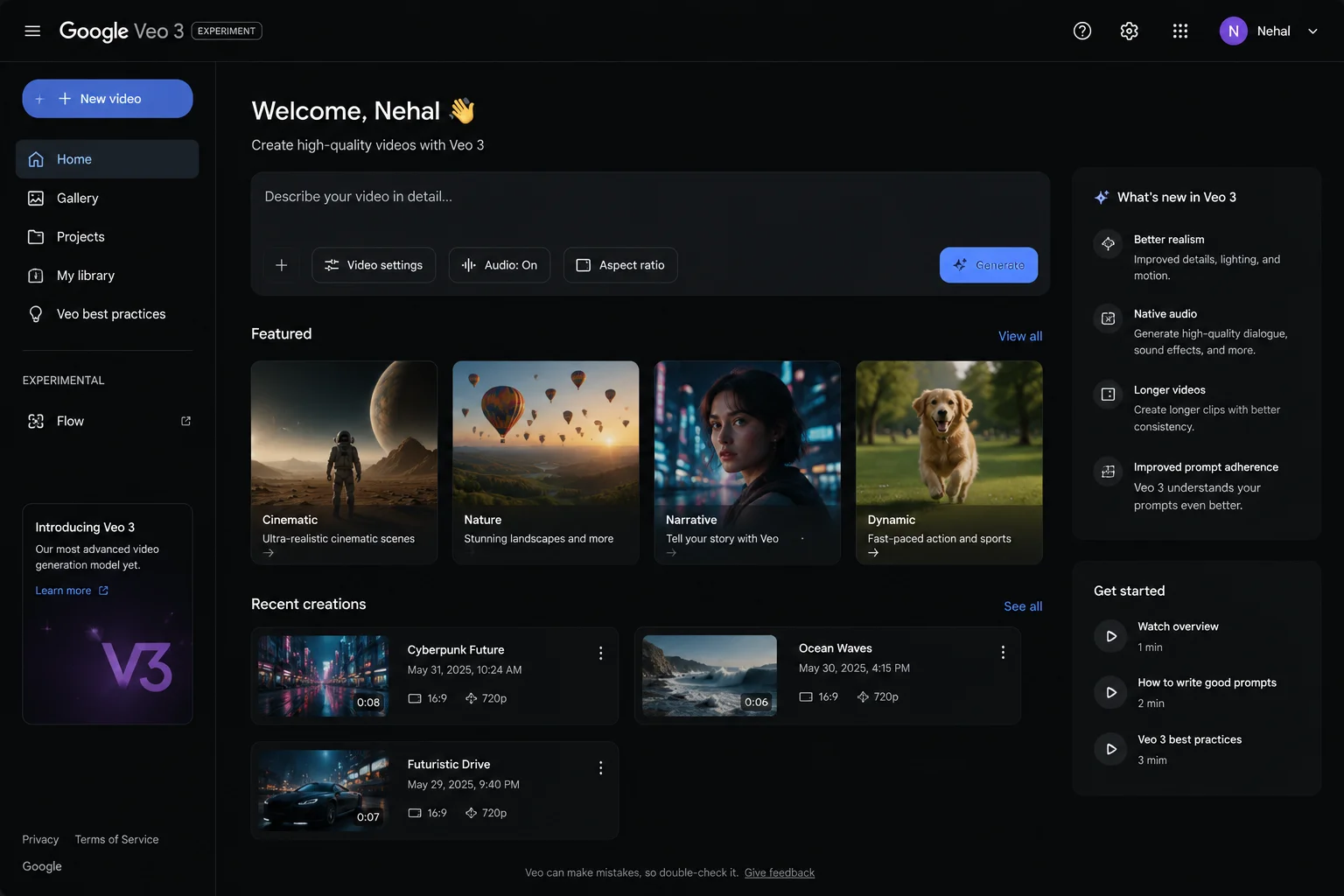
Task: Click the Google Veo 3 logo
Action: [122, 31]
